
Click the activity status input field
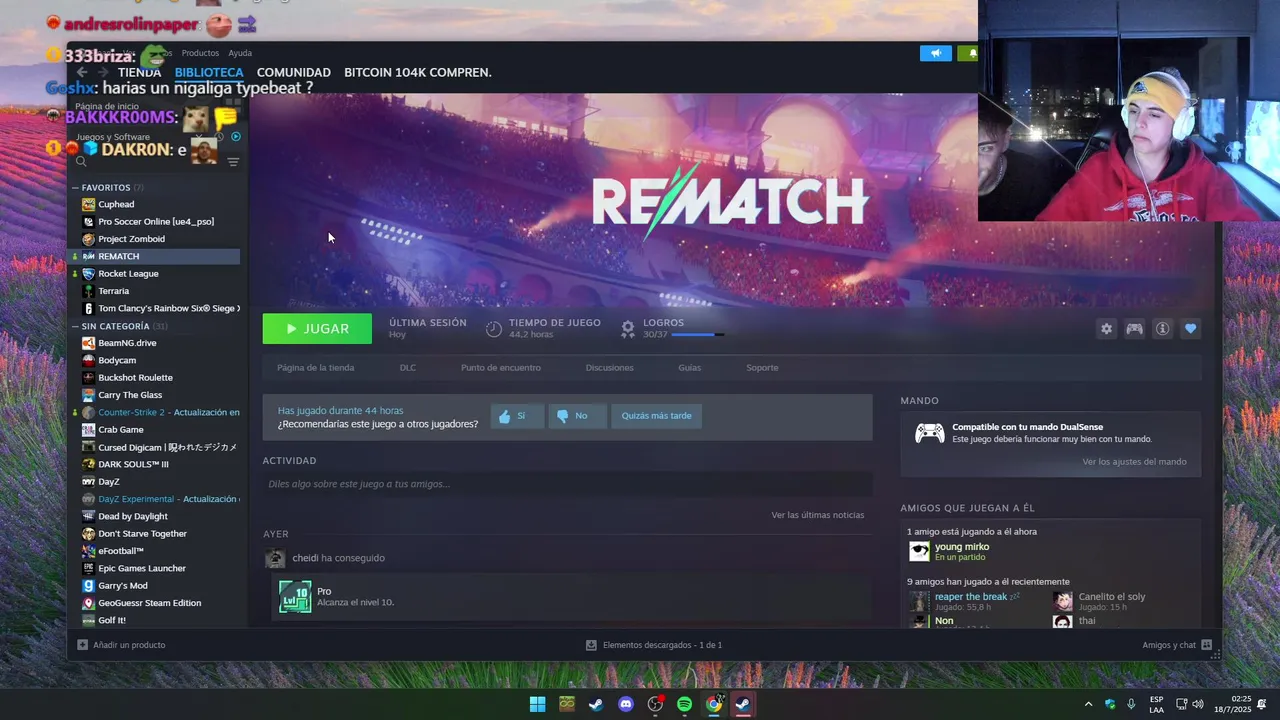pyautogui.click(x=567, y=484)
